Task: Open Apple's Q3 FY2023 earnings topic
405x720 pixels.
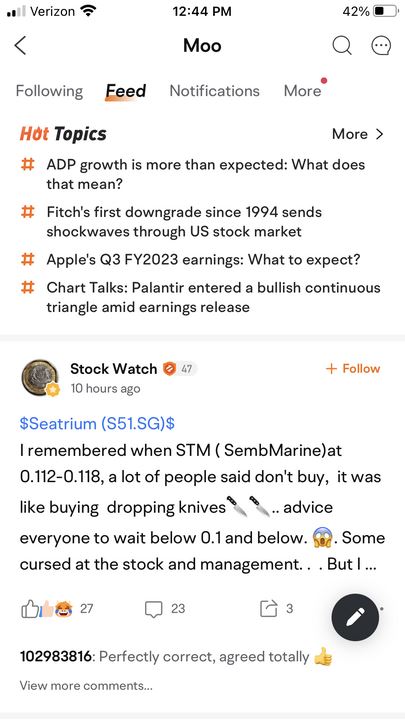Action: 203,260
